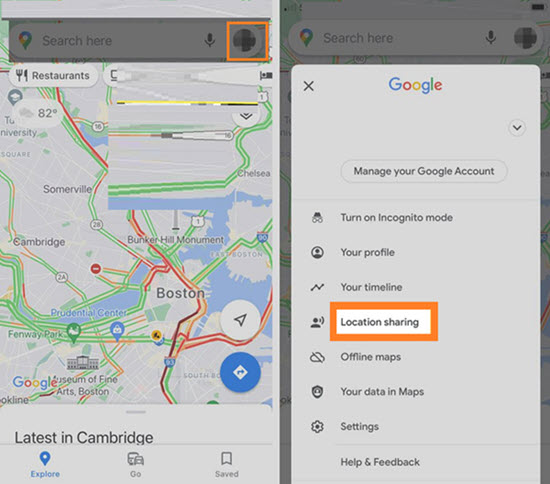Image resolution: width=550 pixels, height=484 pixels.
Task: Open Your profile
Action: pyautogui.click(x=368, y=252)
